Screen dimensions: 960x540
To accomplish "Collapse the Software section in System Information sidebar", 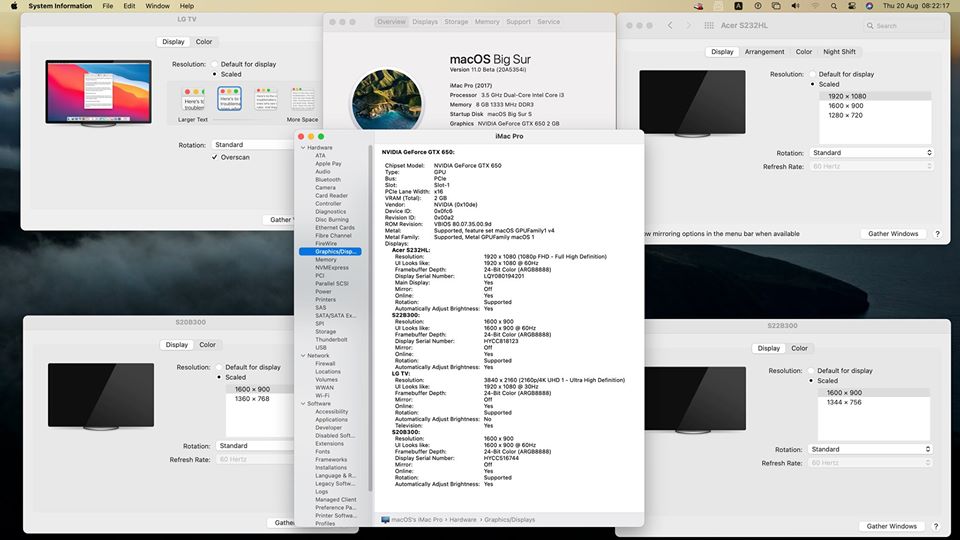I will (303, 403).
